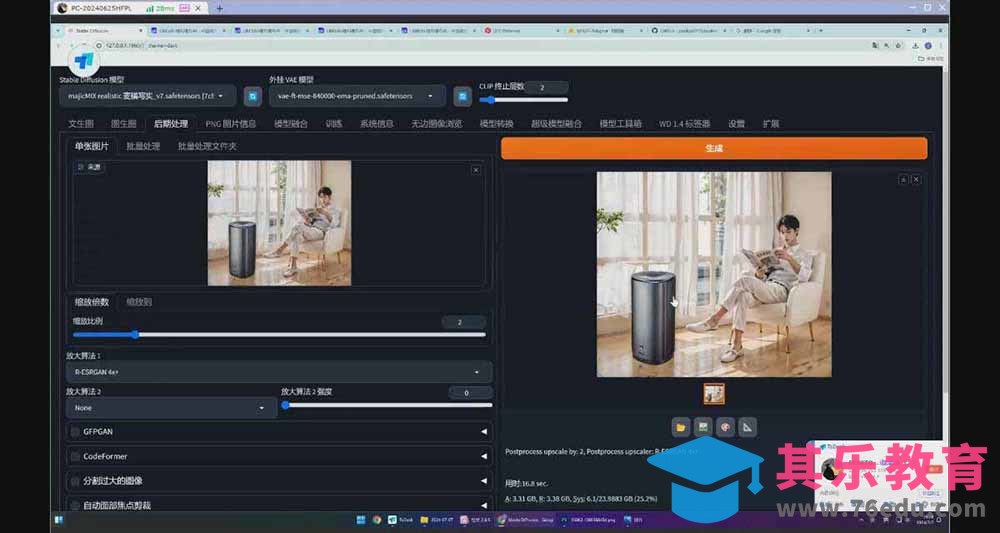Click refresh icon beside VAE model dropdown
The image size is (1000, 533).
pyautogui.click(x=462, y=96)
